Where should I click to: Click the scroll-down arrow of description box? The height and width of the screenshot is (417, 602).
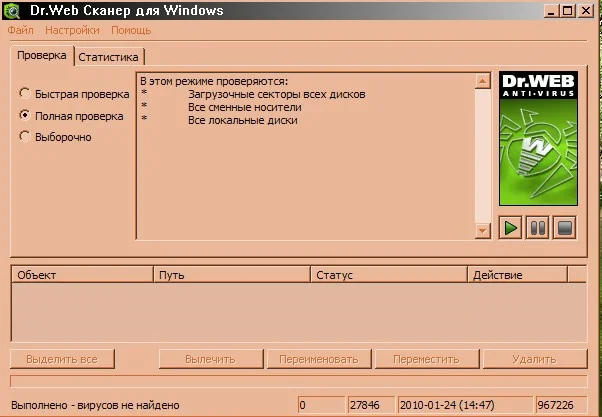coord(483,230)
